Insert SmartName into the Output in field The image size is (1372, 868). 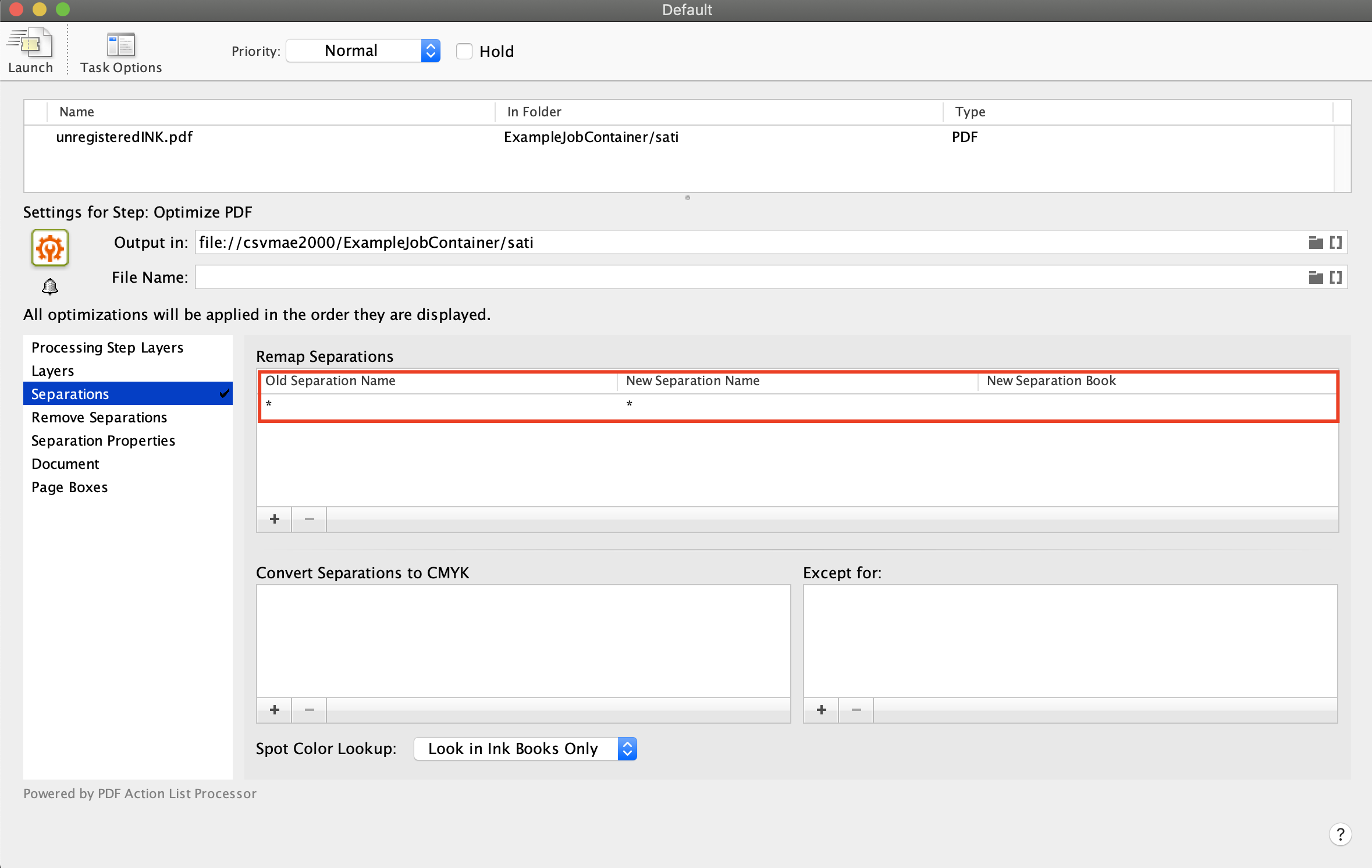pyautogui.click(x=1336, y=242)
